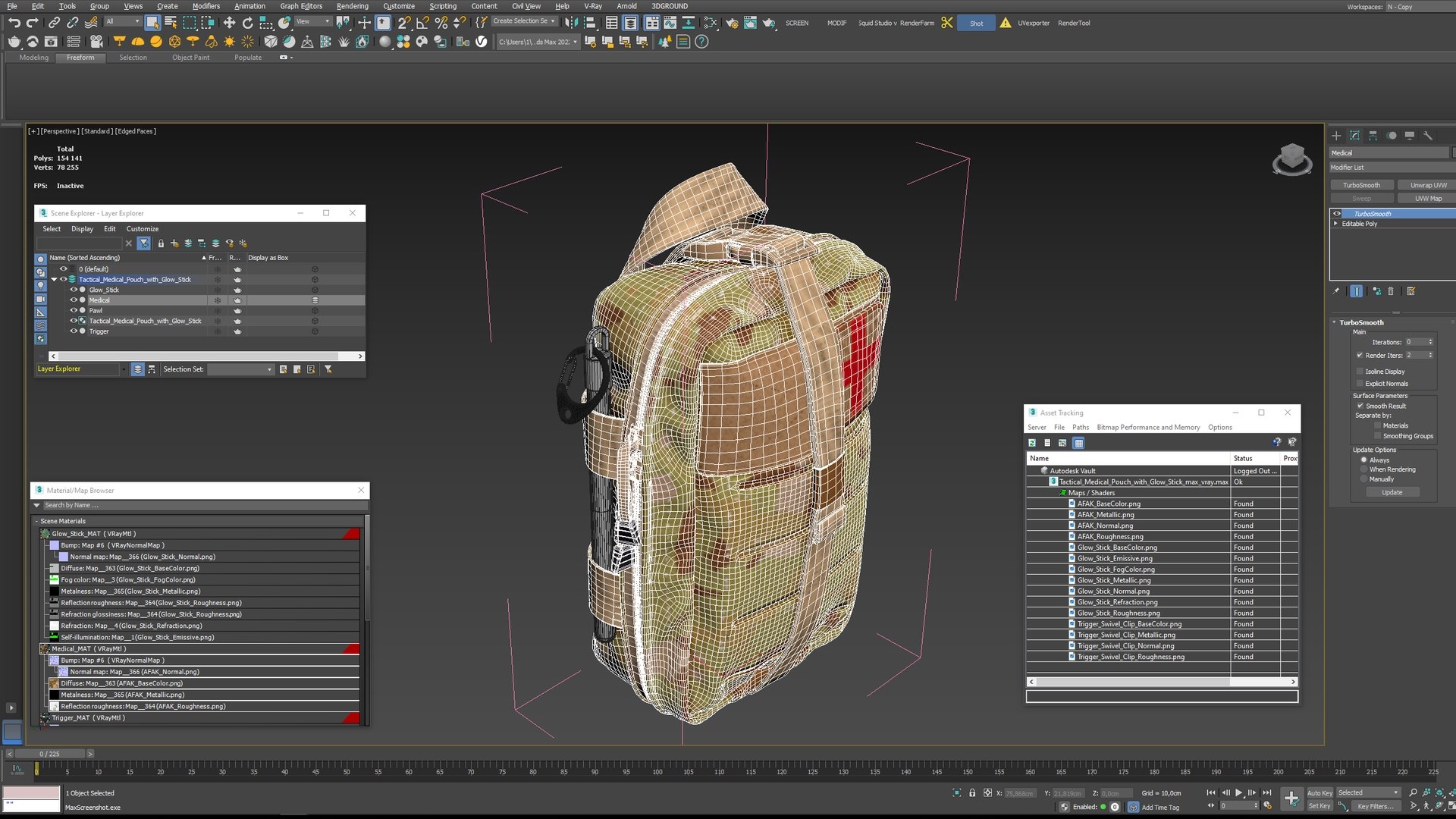Click the Asset Tracking refresh icon
1456x819 pixels.
(1032, 443)
